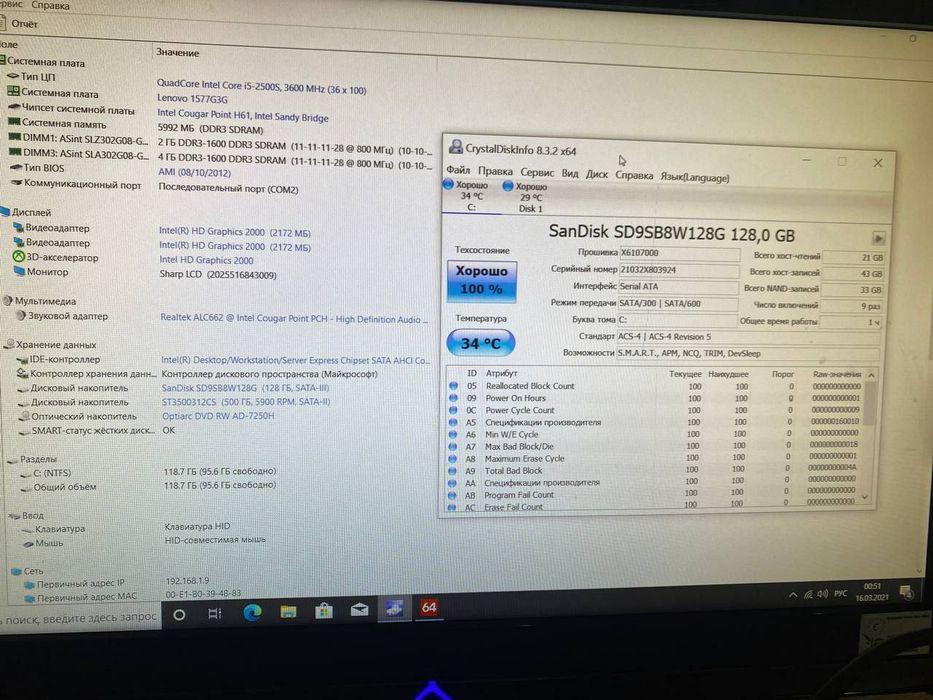The image size is (933, 700).
Task: Select the Maximum Erase Cycle row
Action: tap(655, 458)
